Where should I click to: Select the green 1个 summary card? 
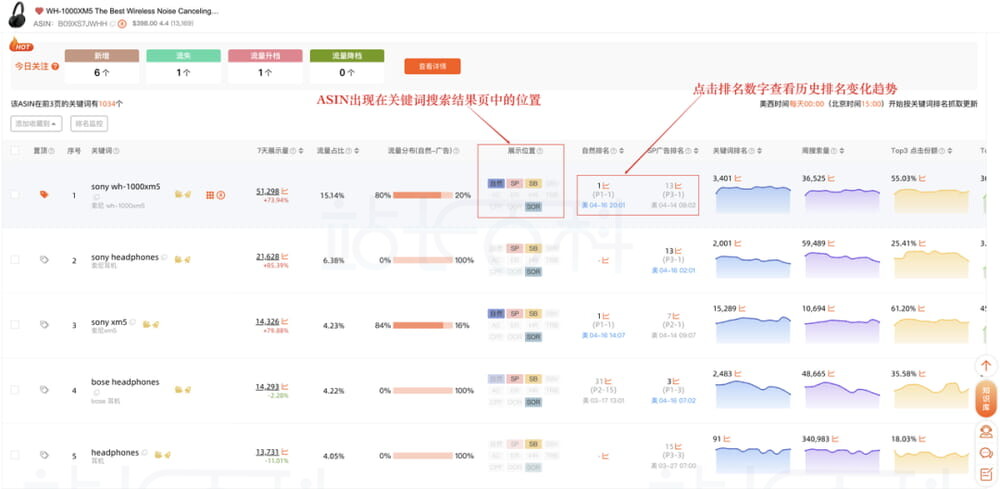click(184, 66)
